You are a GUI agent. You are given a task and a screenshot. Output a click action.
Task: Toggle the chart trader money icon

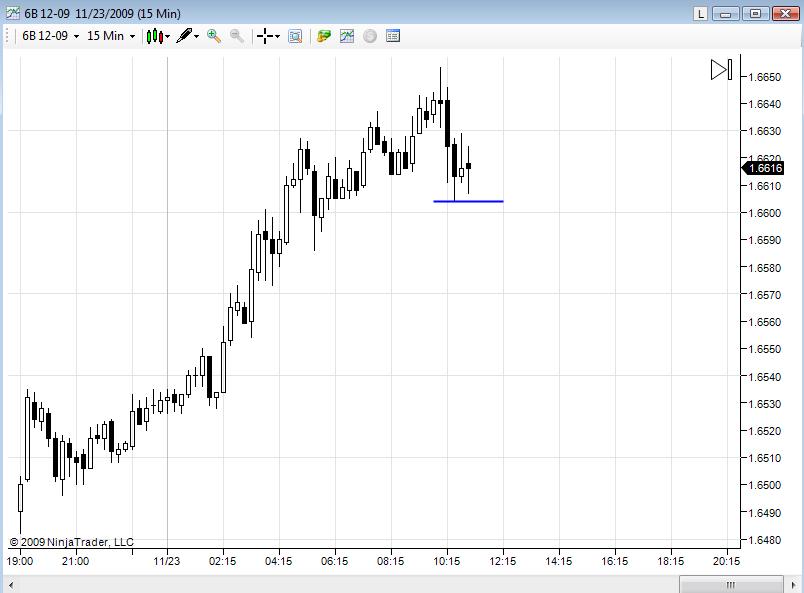(324, 36)
